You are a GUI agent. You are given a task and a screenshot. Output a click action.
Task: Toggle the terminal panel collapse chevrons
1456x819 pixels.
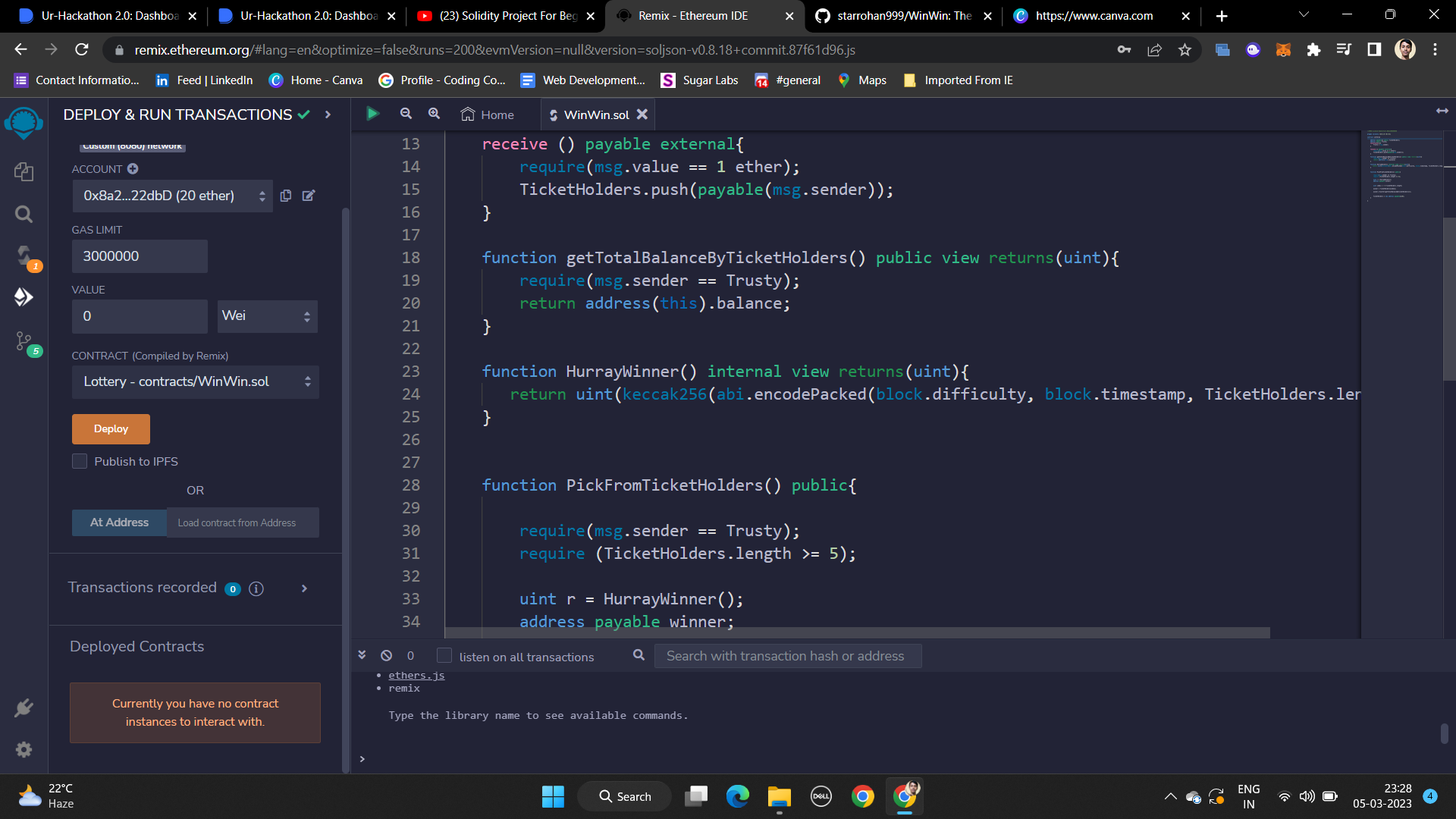coord(362,654)
